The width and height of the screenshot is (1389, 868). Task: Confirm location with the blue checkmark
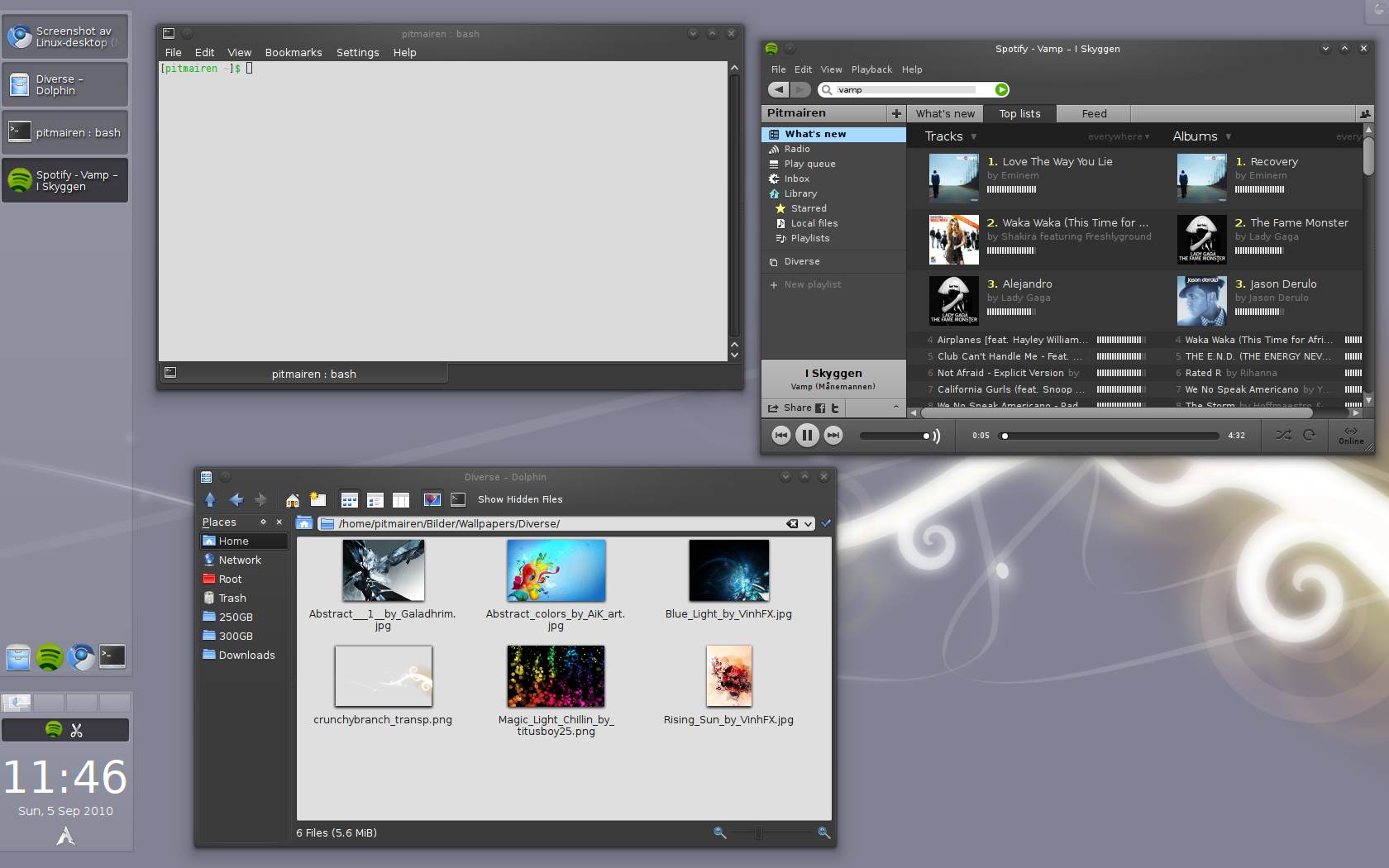[x=825, y=523]
